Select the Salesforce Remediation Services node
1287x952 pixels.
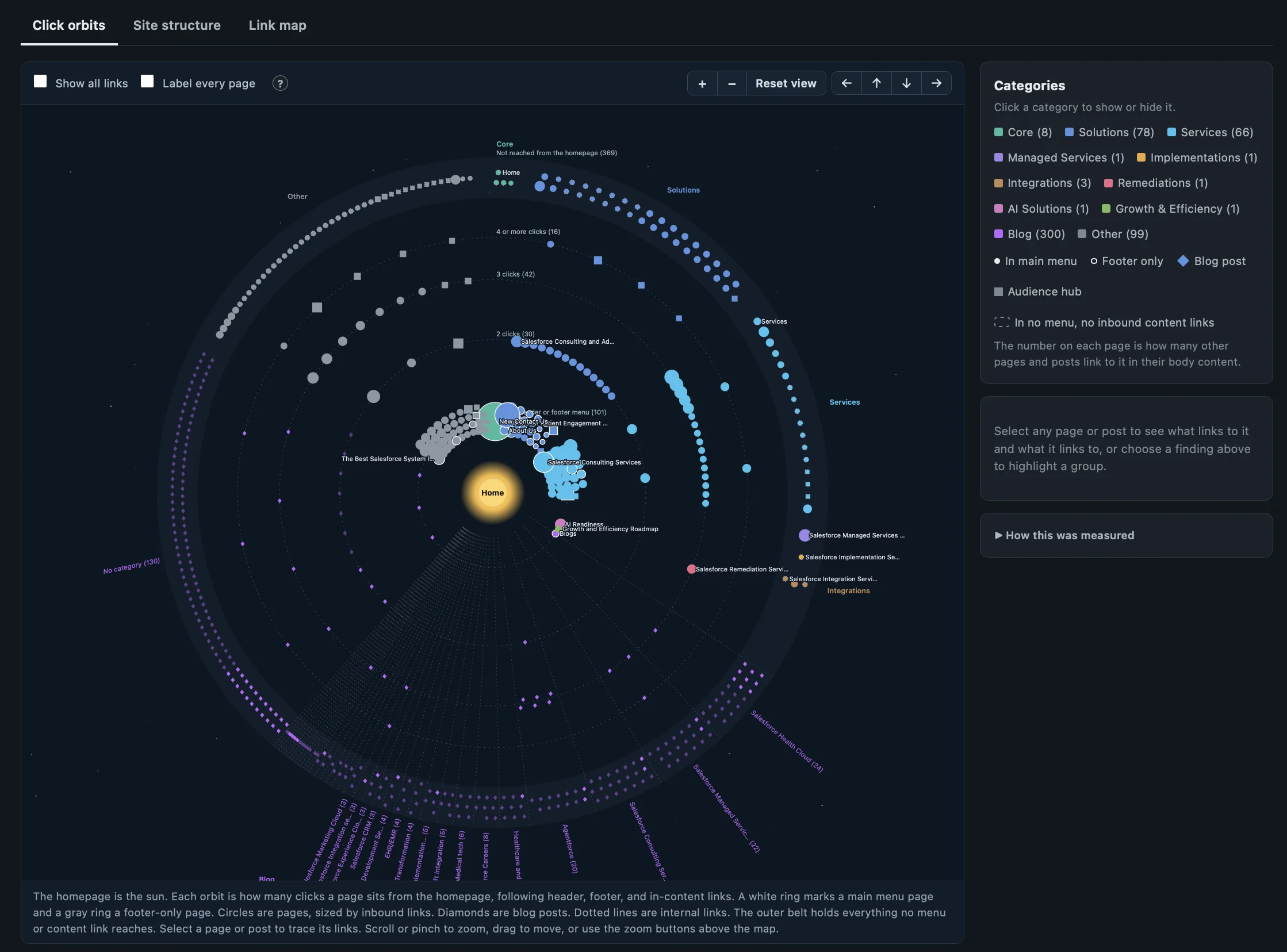(691, 569)
